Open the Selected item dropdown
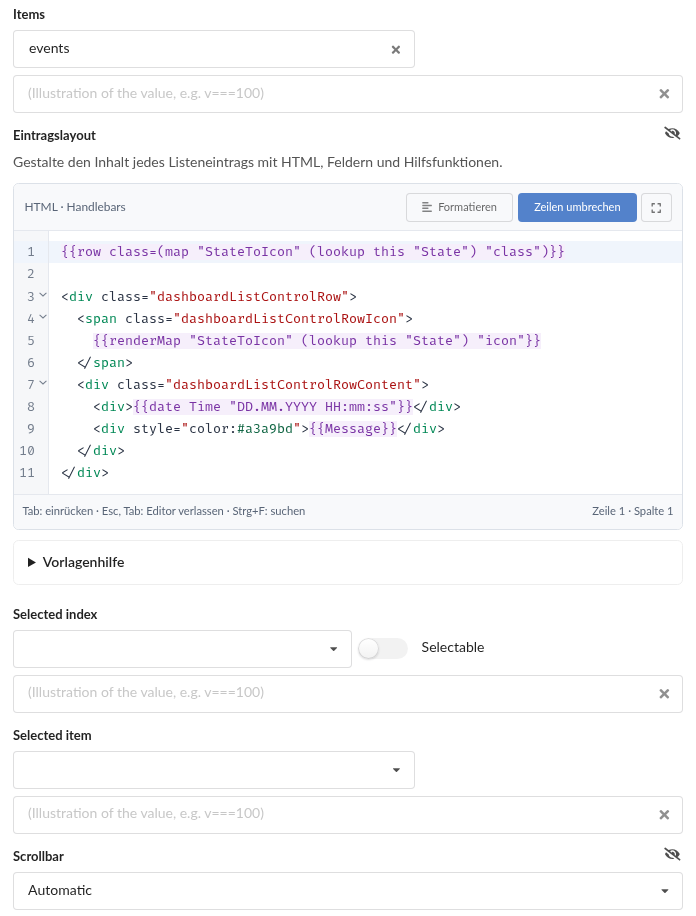This screenshot has height=916, width=696. [x=214, y=770]
